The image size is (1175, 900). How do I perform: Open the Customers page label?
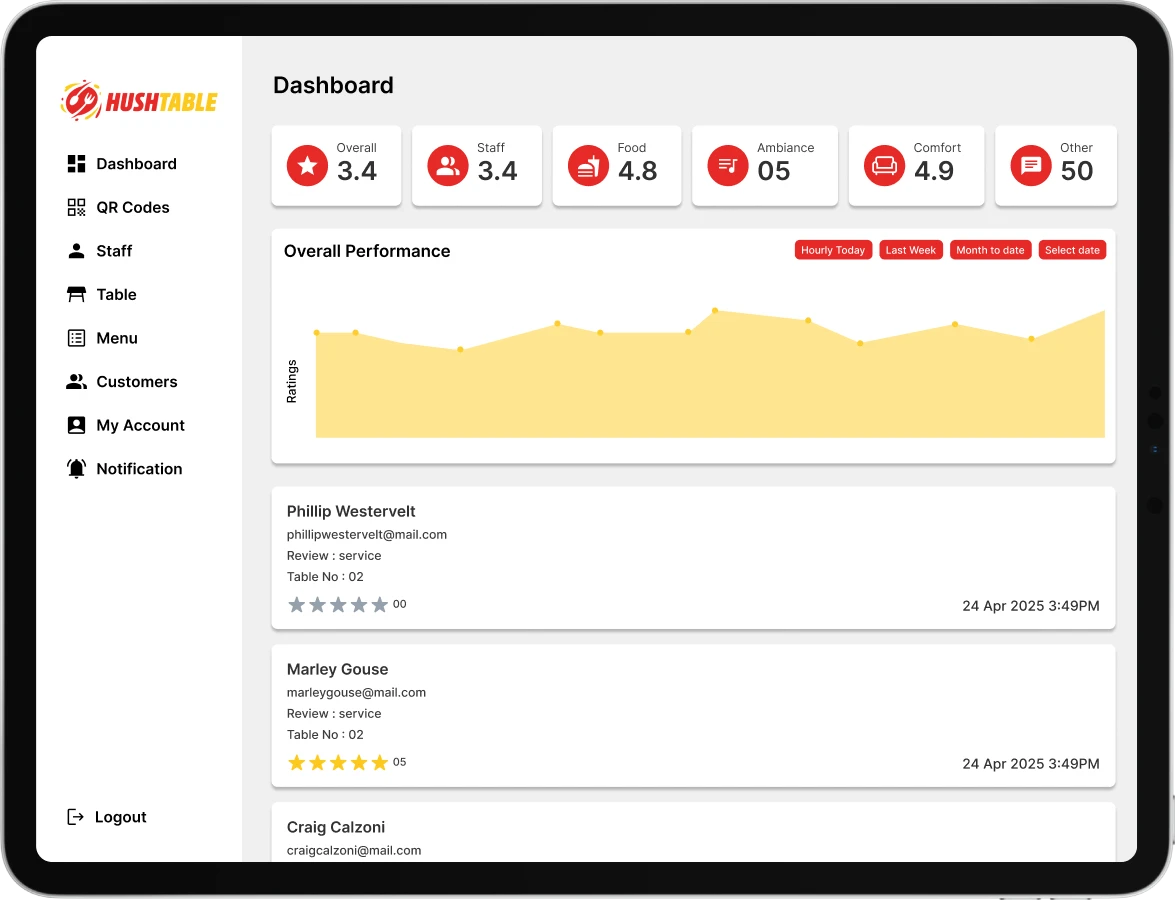[x=137, y=381]
